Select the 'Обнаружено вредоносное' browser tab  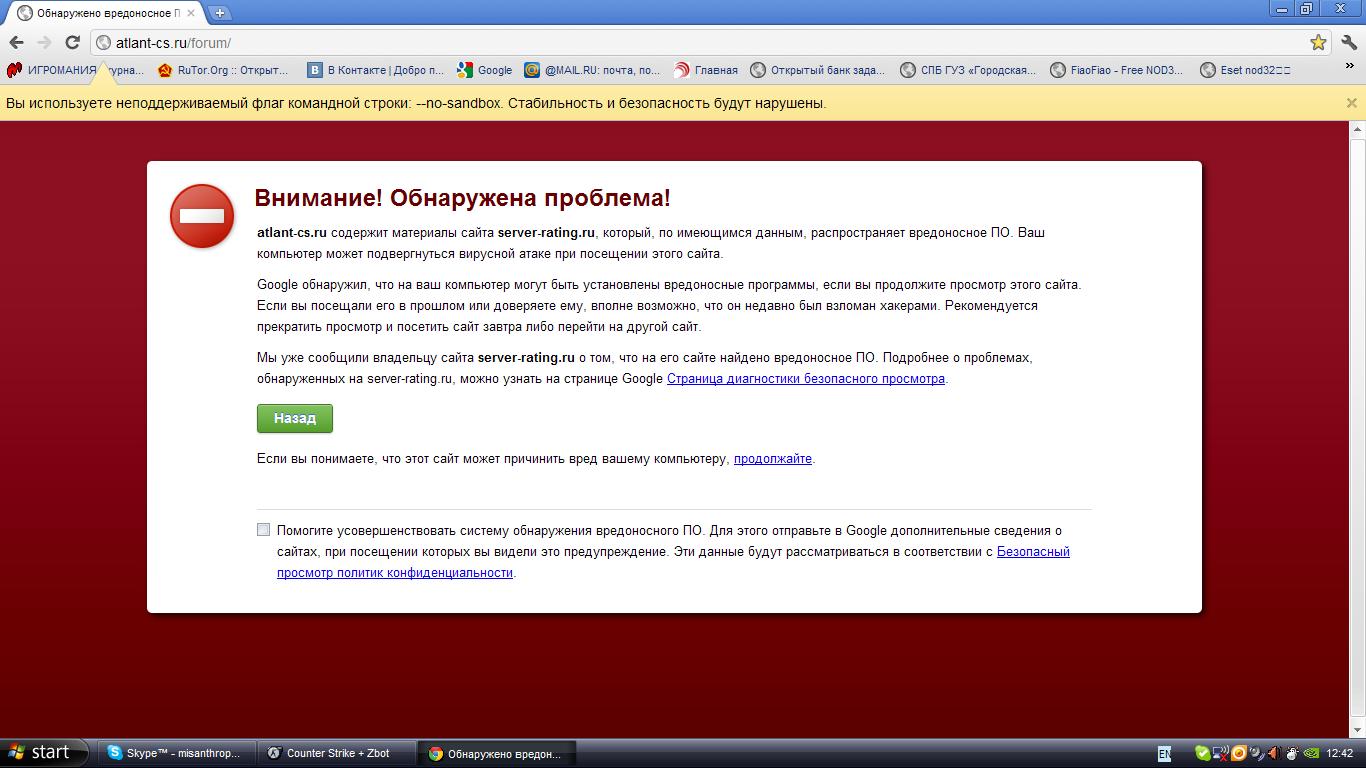coord(104,13)
